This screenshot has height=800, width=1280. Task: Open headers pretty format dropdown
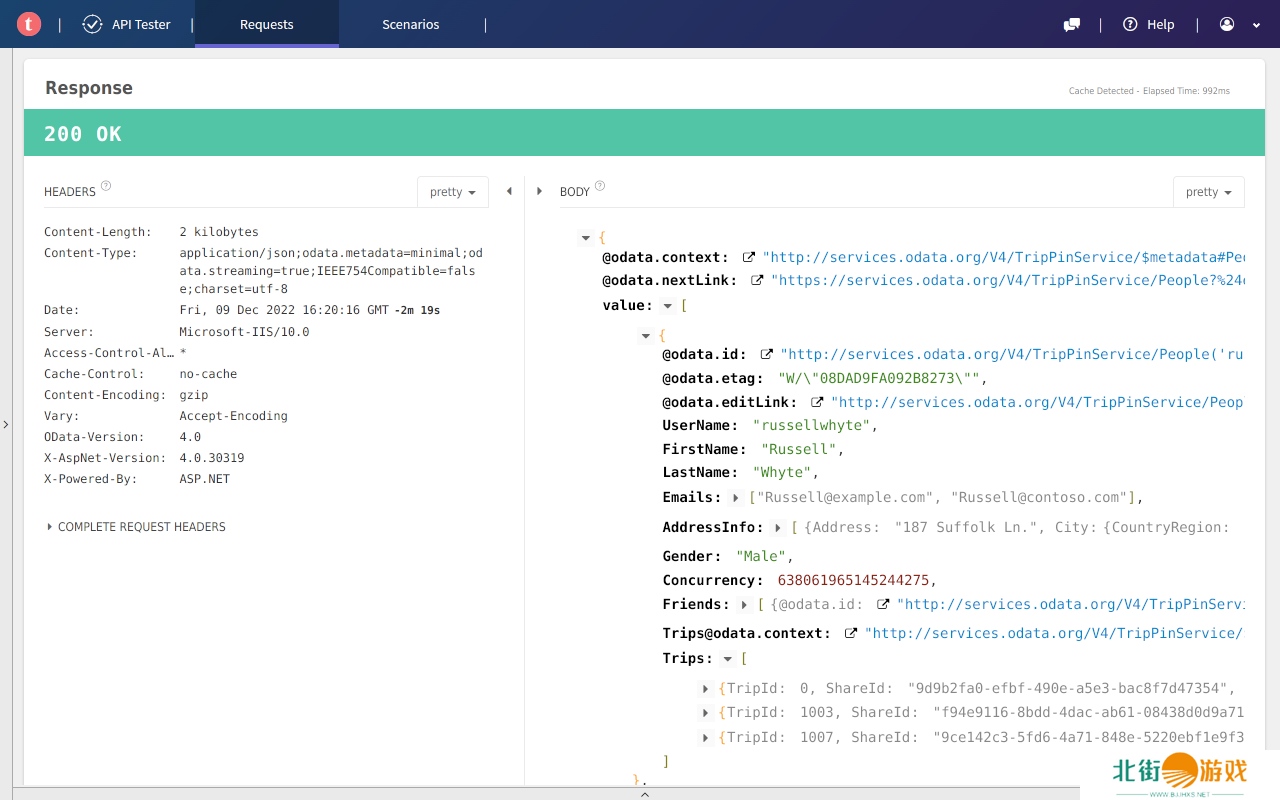(452, 192)
